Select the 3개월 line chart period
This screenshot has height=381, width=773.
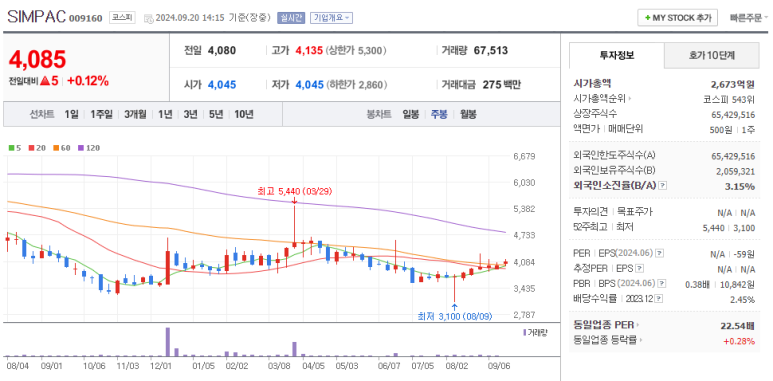(x=135, y=114)
